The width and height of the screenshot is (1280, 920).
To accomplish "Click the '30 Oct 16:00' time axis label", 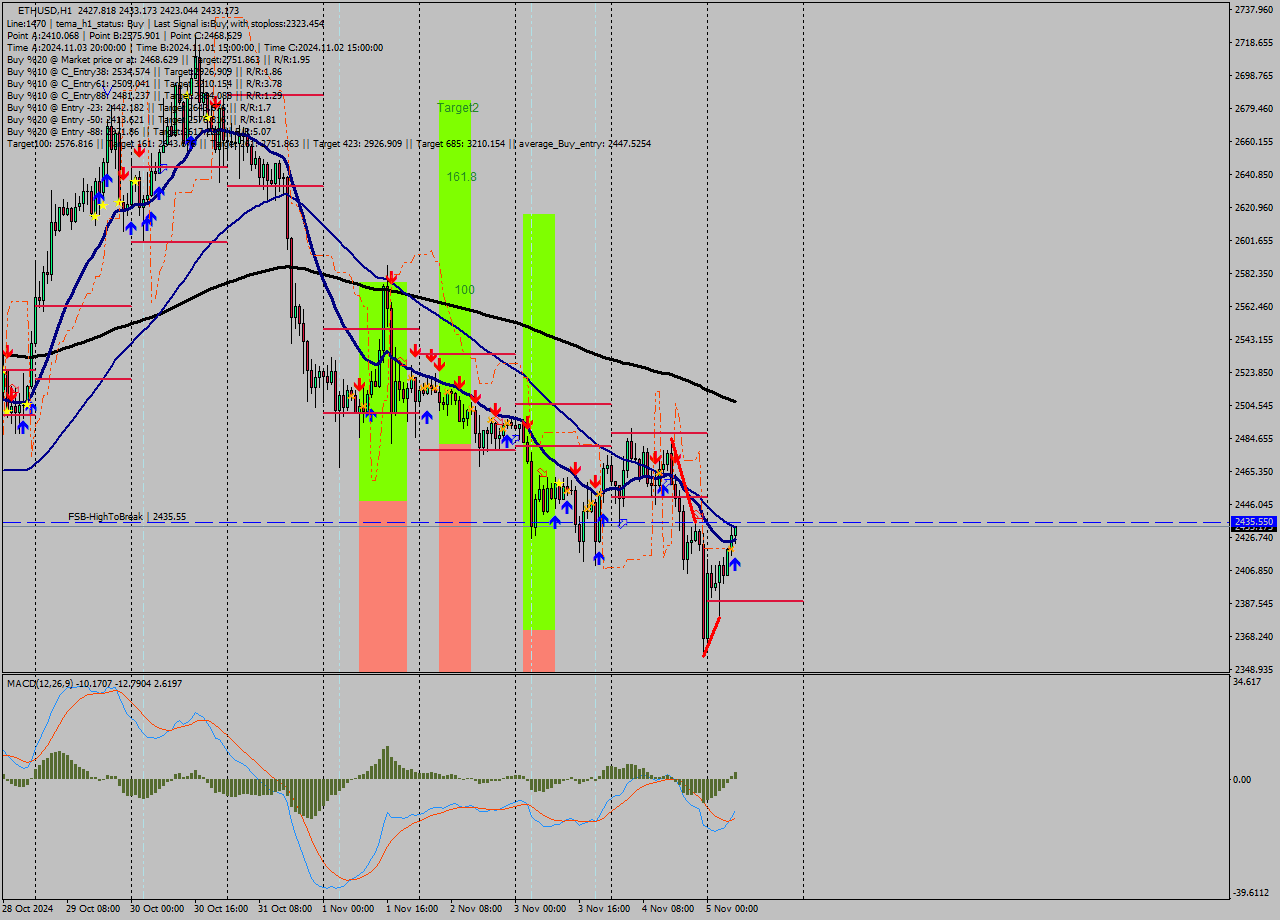I will click(220, 909).
